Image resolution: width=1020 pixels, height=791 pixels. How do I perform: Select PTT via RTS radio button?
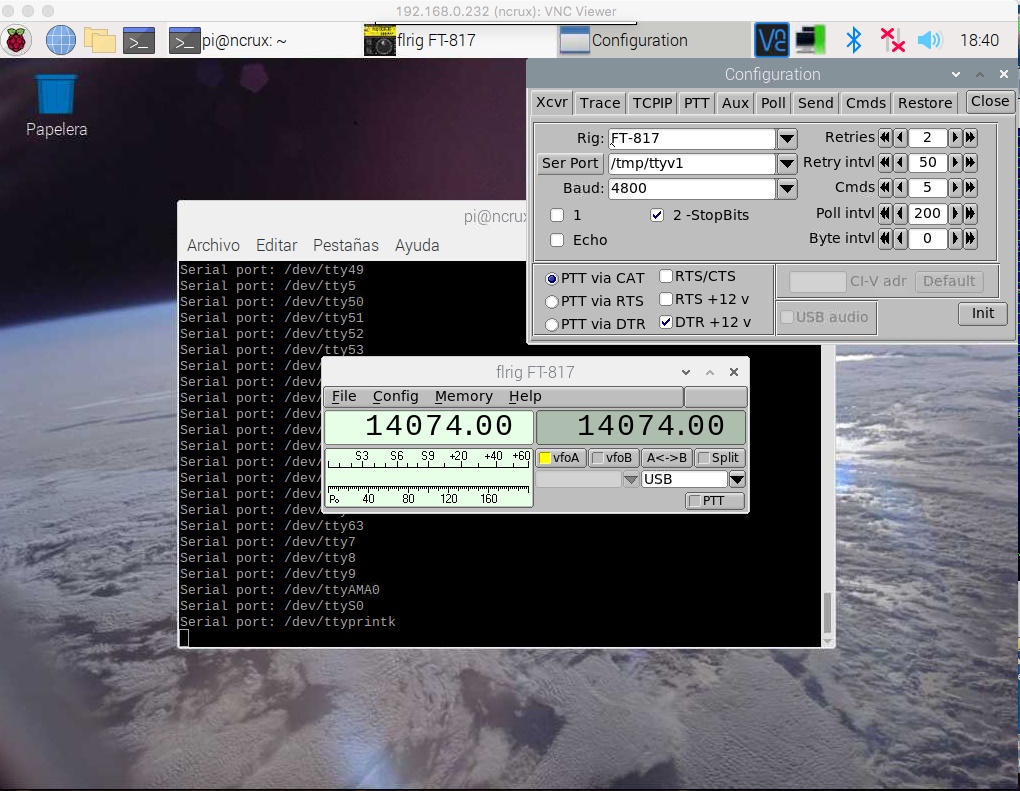[552, 301]
